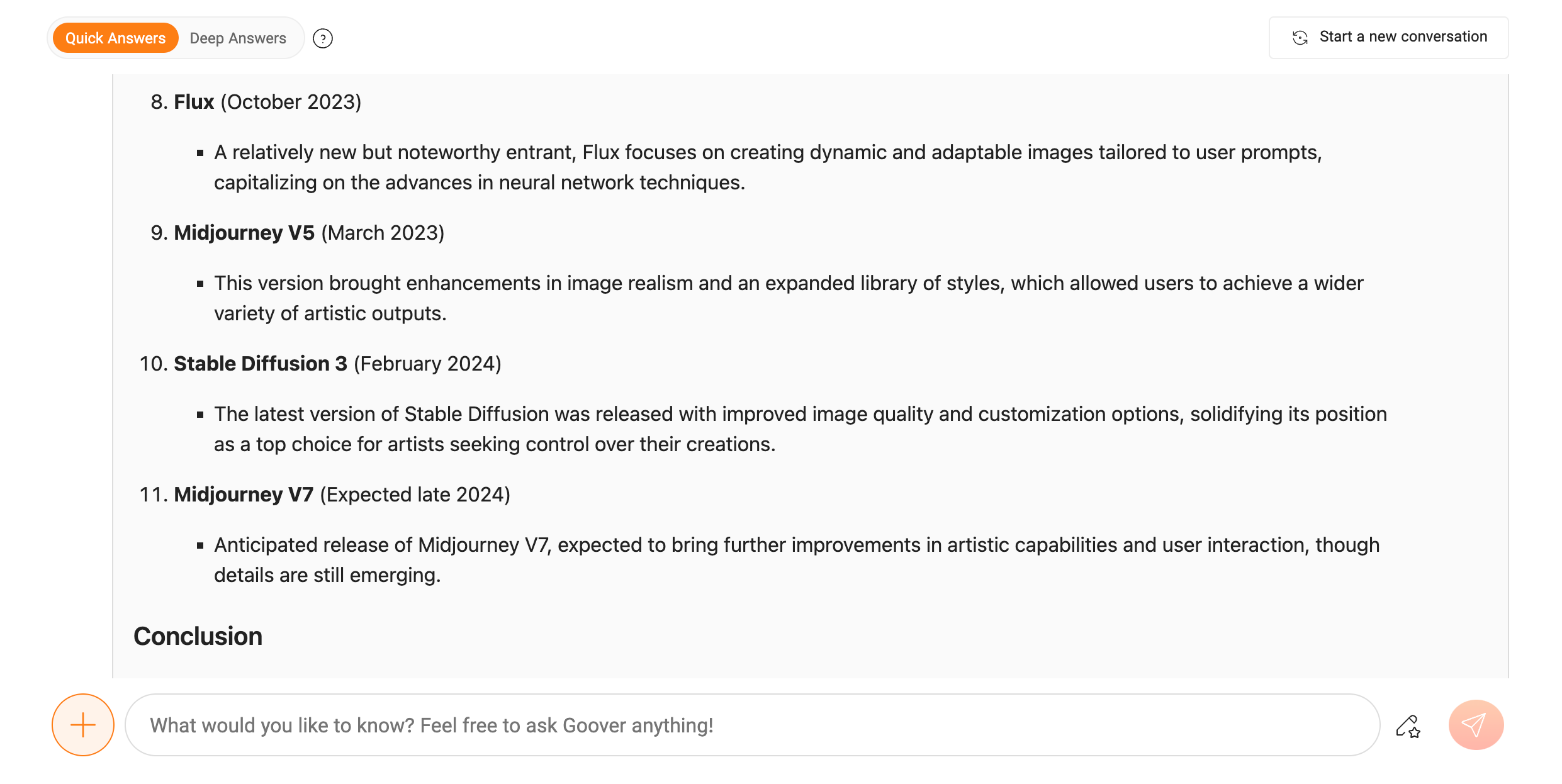Click the pencil-star prompt enhance icon

[x=1408, y=726]
